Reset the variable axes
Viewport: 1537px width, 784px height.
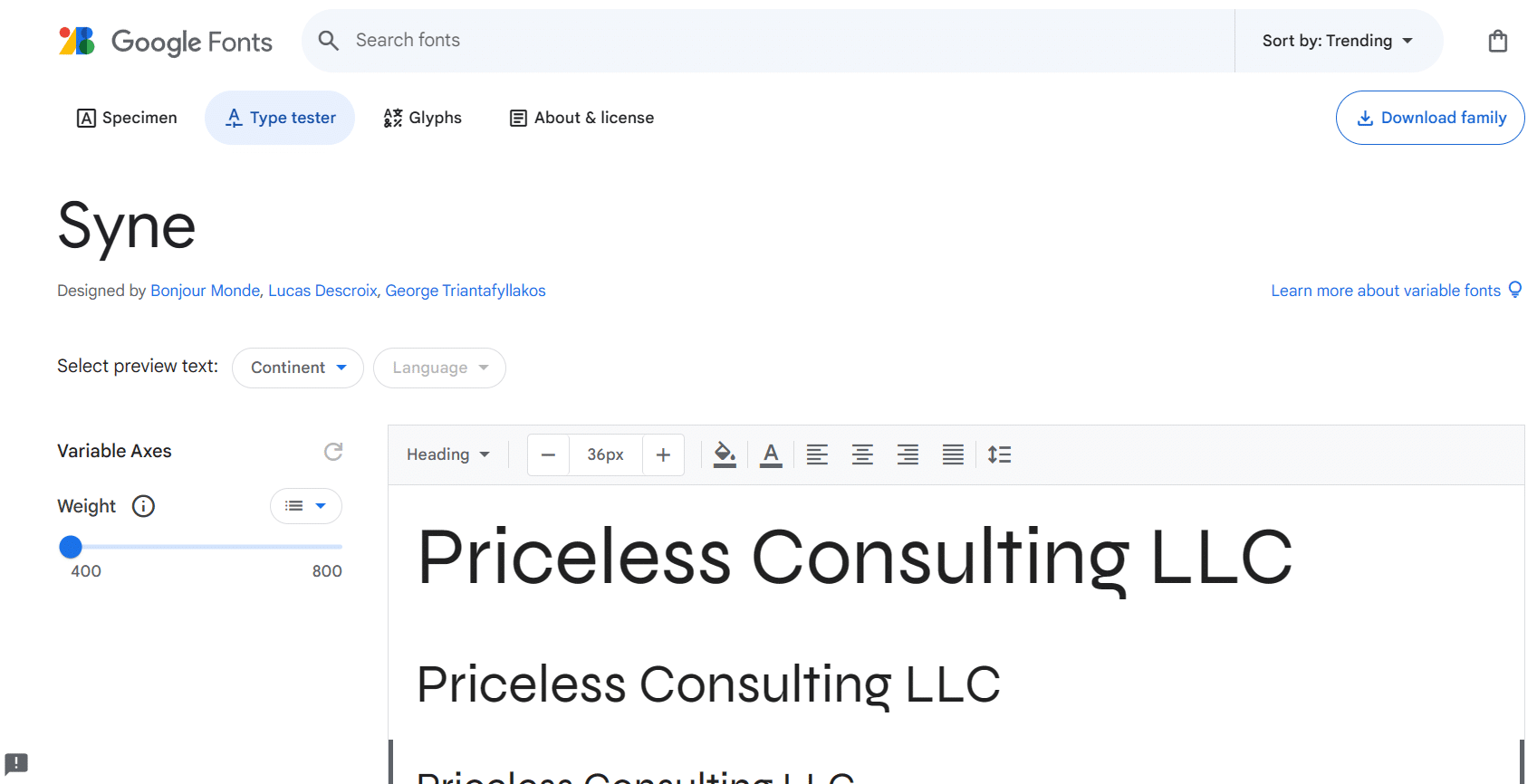333,452
